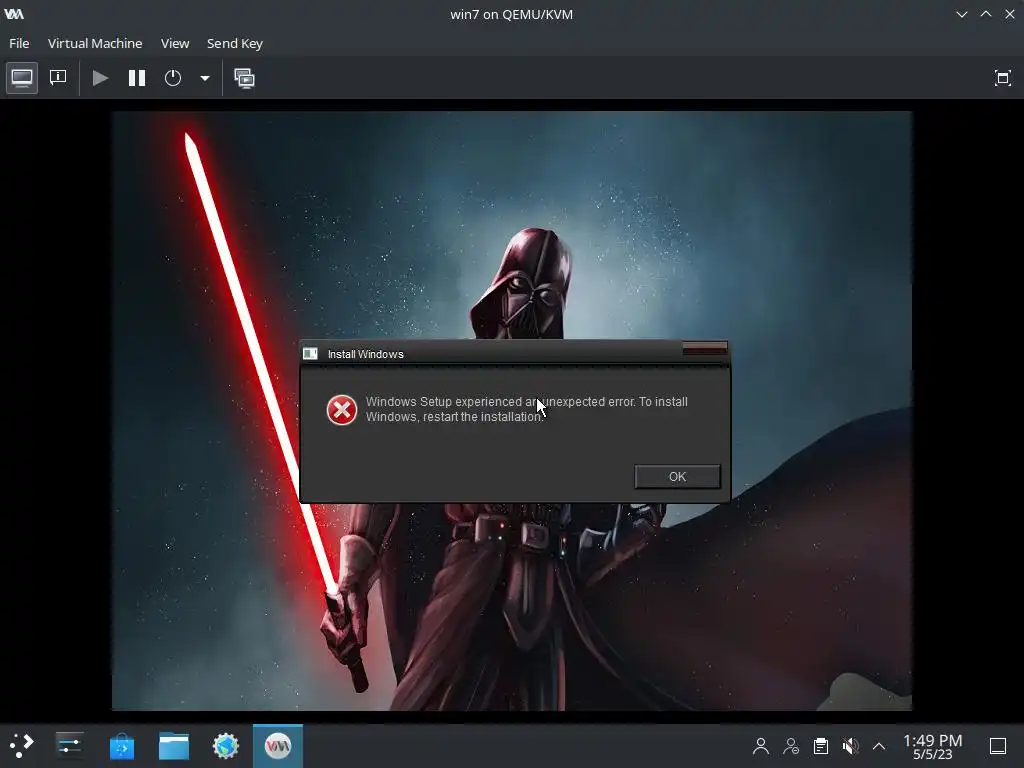Click the red error icon in dialog
1024x768 pixels.
click(x=342, y=410)
